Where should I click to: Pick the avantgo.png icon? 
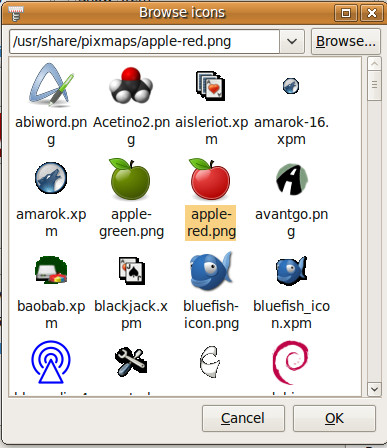coord(291,179)
